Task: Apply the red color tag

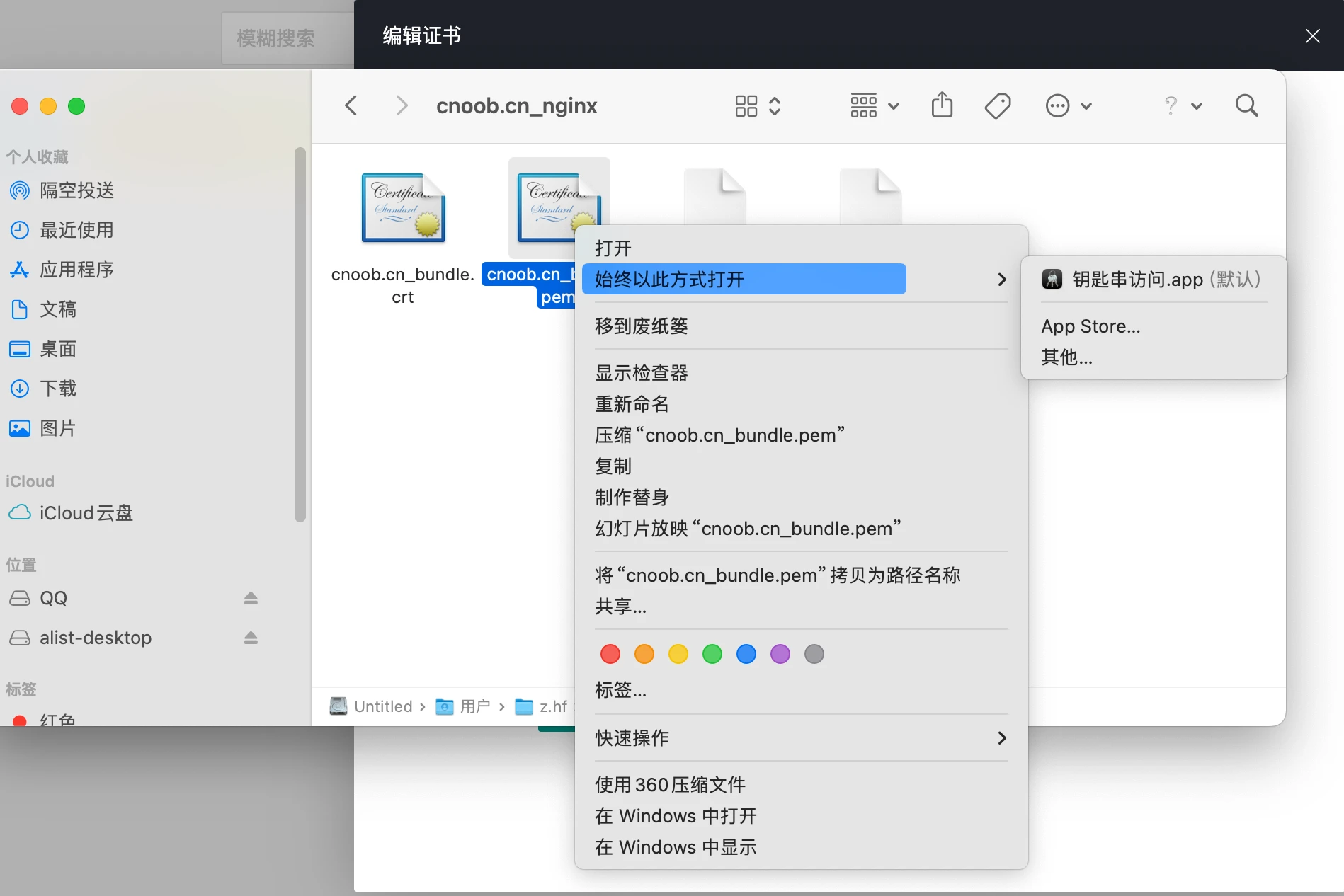Action: [x=610, y=654]
